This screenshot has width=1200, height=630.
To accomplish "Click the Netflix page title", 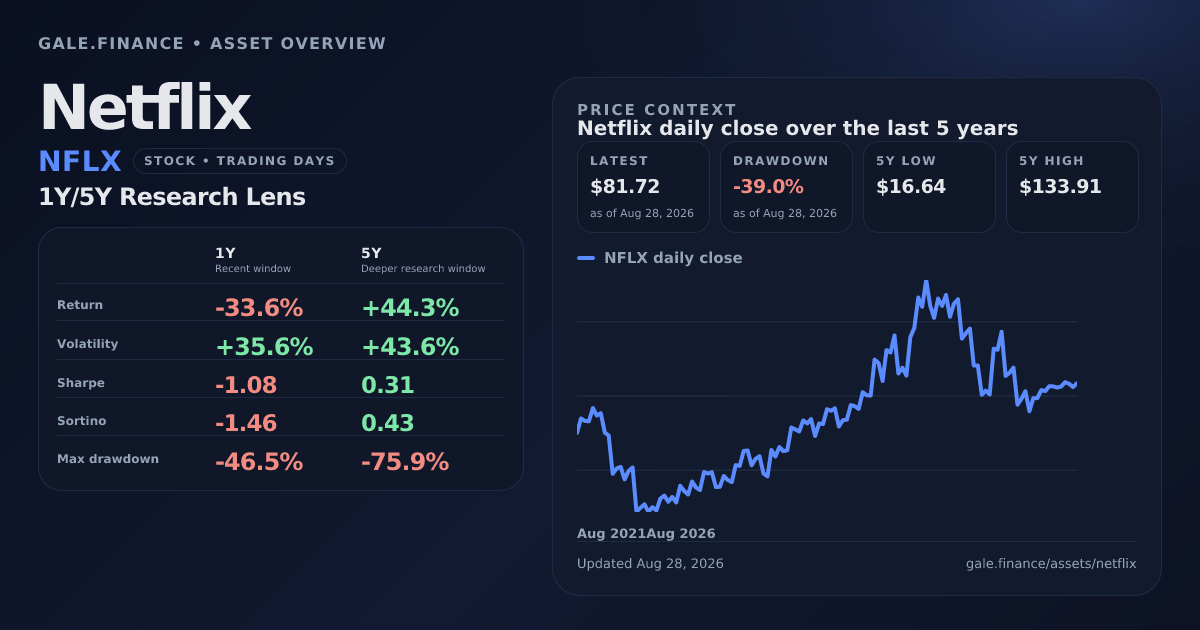I will click(x=145, y=107).
